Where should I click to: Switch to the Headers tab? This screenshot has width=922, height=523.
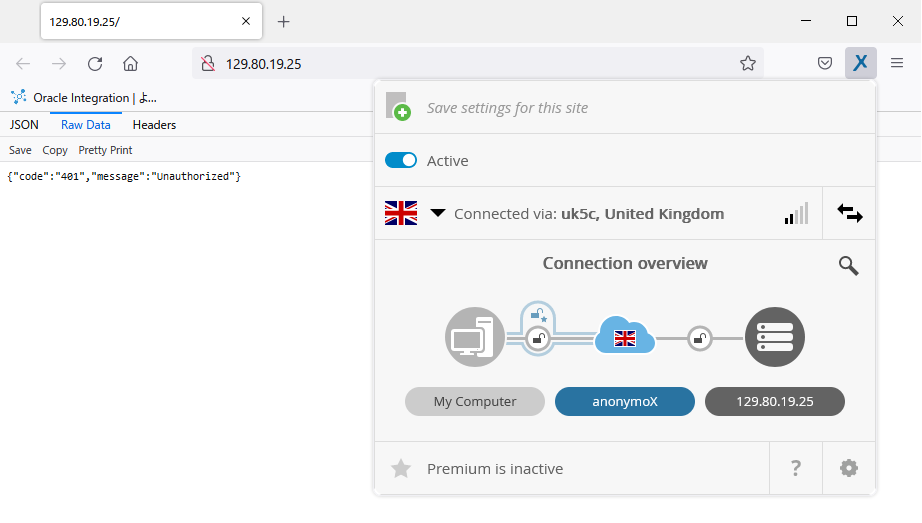pyautogui.click(x=154, y=125)
